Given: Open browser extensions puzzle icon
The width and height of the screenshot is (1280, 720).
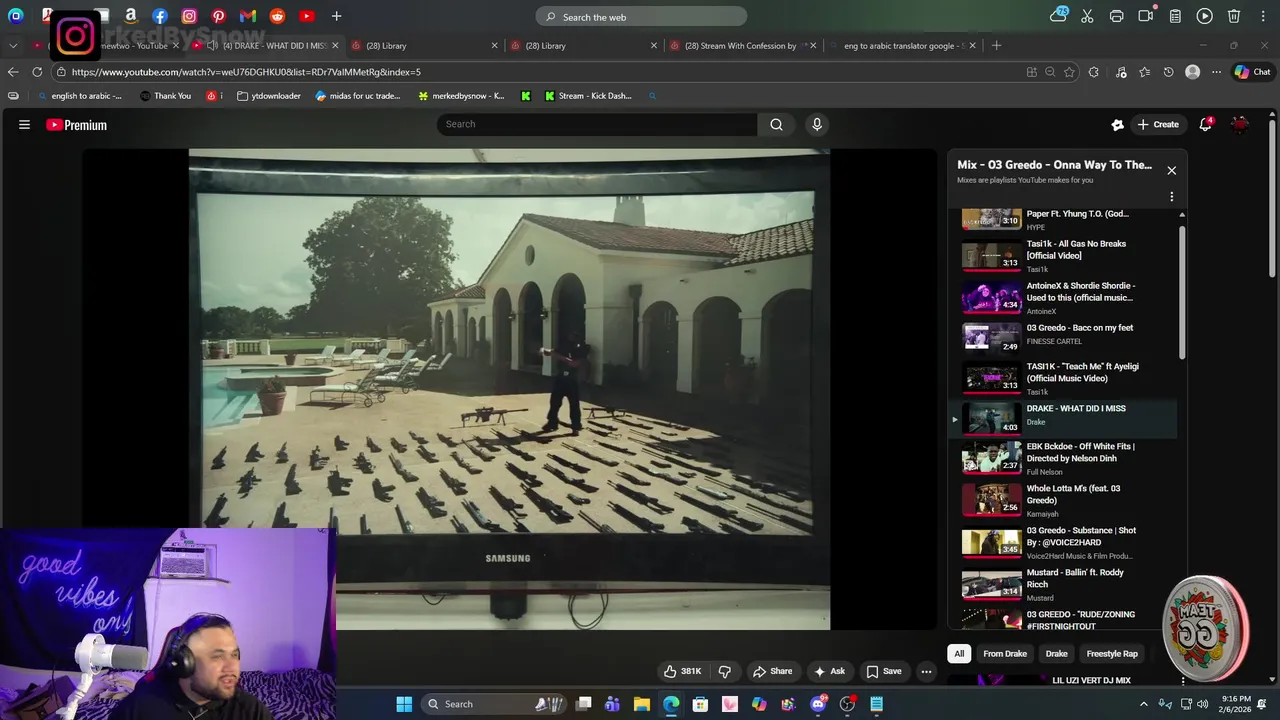Looking at the screenshot, I should pos(1093,72).
